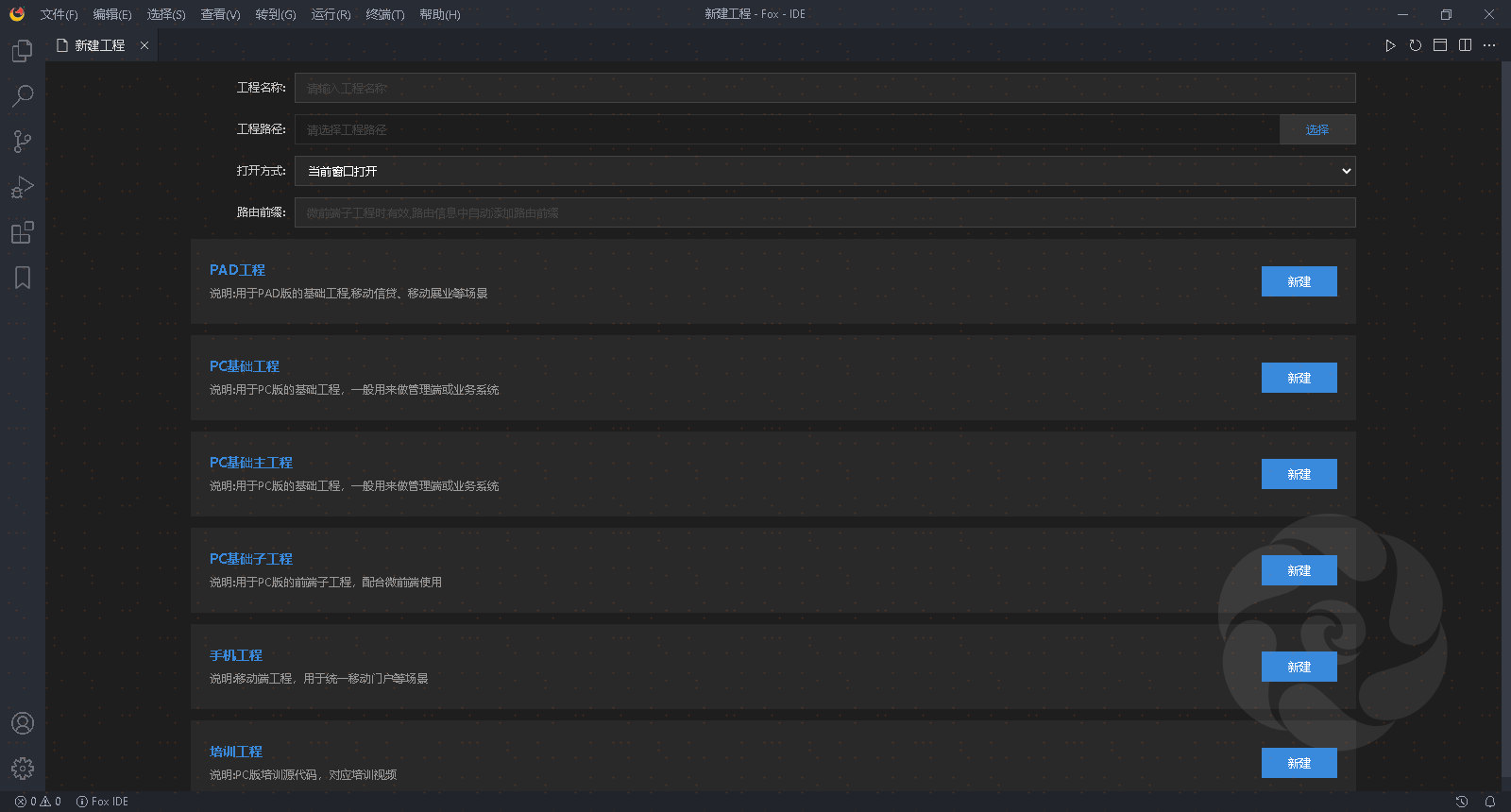Expand the 打开方式 dropdown
Screen dimensions: 1511x812
[x=824, y=171]
